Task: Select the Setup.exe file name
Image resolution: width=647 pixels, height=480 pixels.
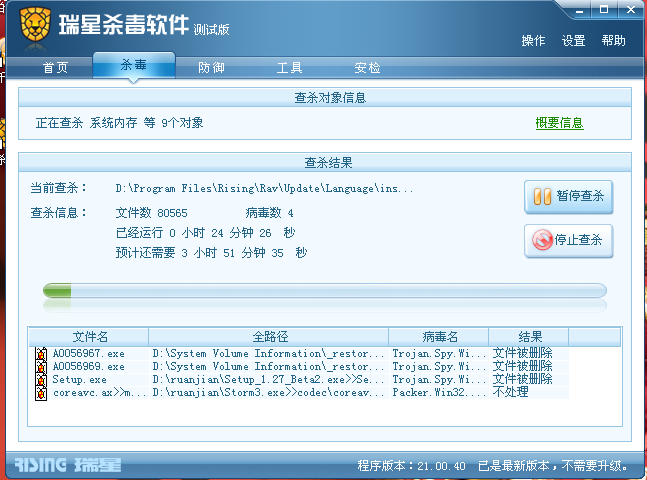Action: [79, 380]
